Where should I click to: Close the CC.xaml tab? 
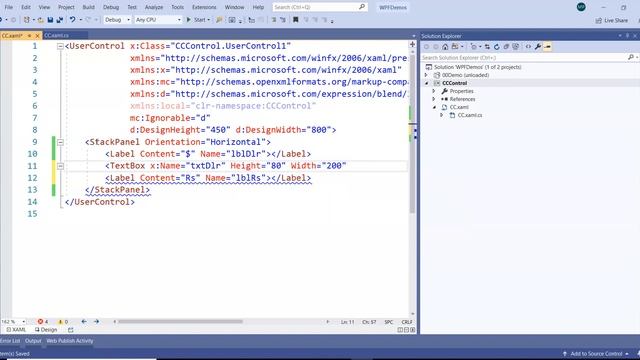(x=37, y=36)
